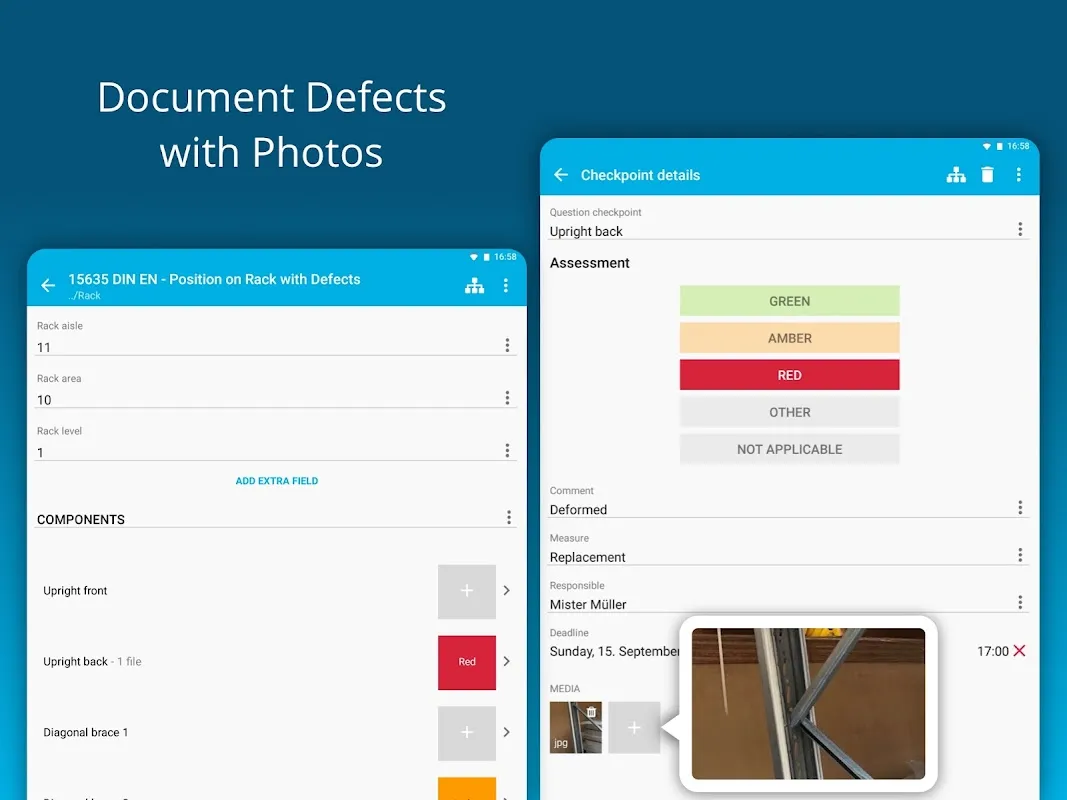
Task: Click ADD EXTRA FIELD link
Action: coord(277,481)
